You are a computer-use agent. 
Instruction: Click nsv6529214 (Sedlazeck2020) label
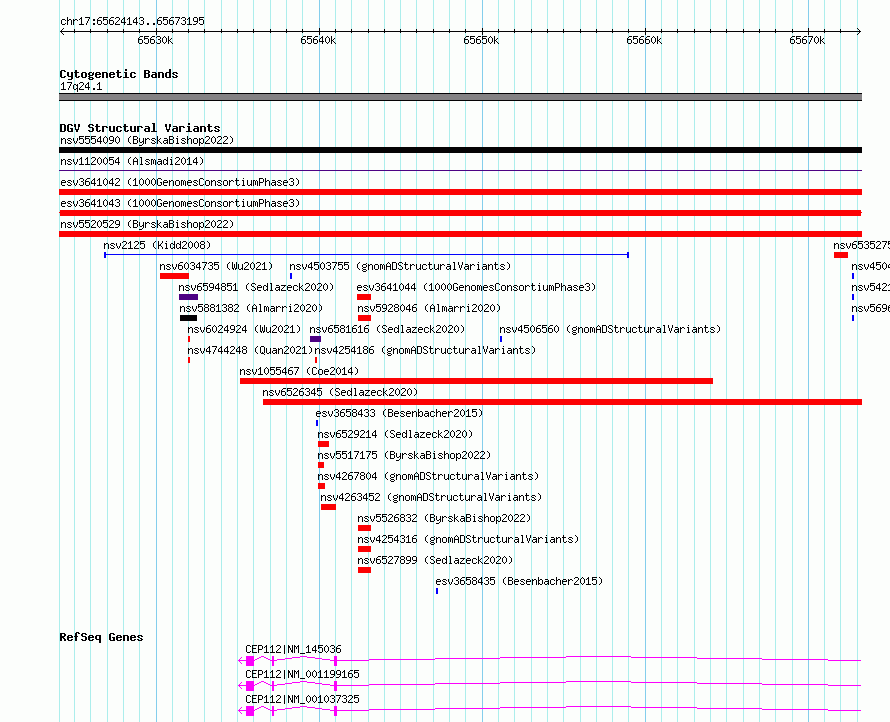point(395,434)
